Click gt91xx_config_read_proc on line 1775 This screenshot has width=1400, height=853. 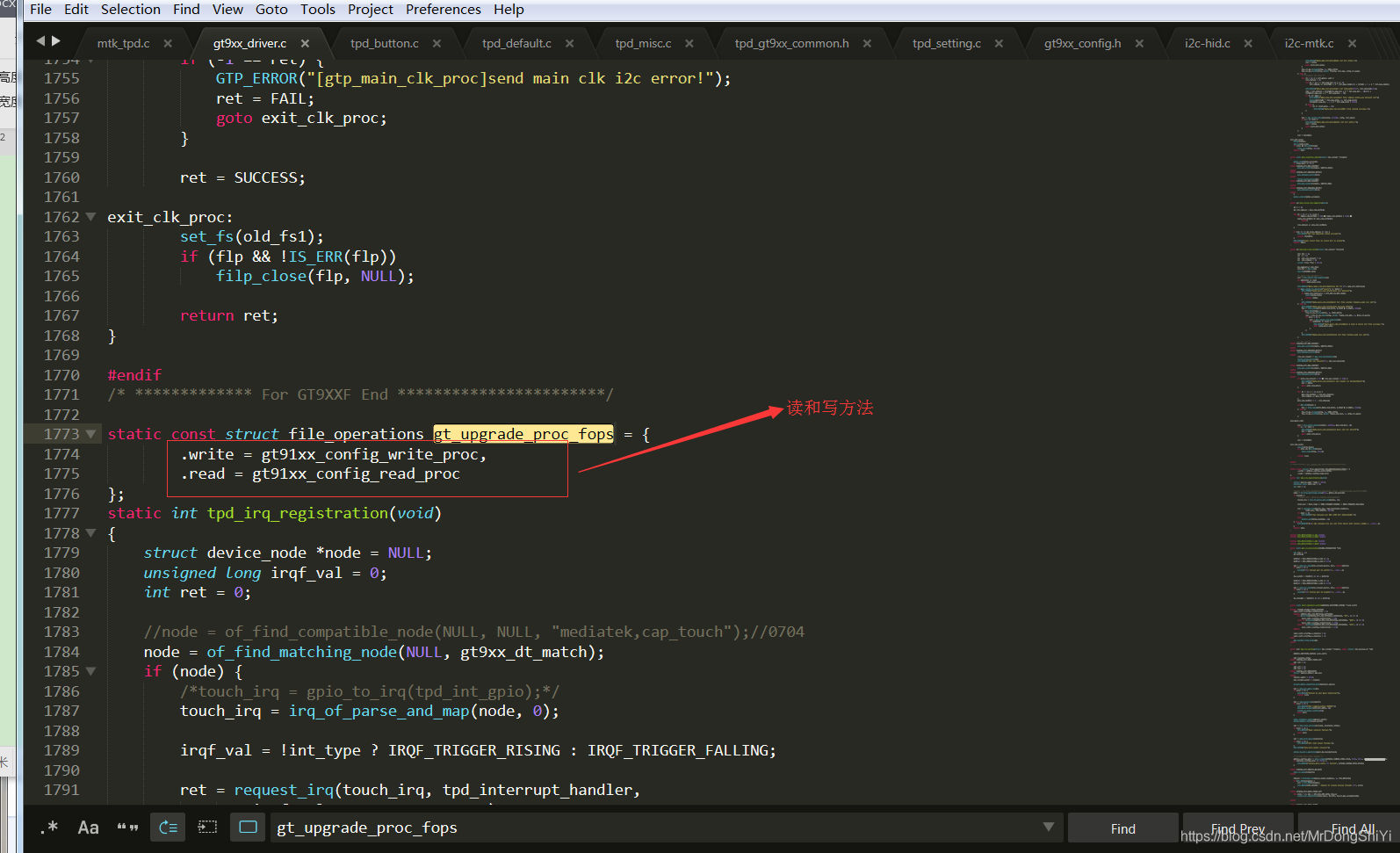point(356,473)
